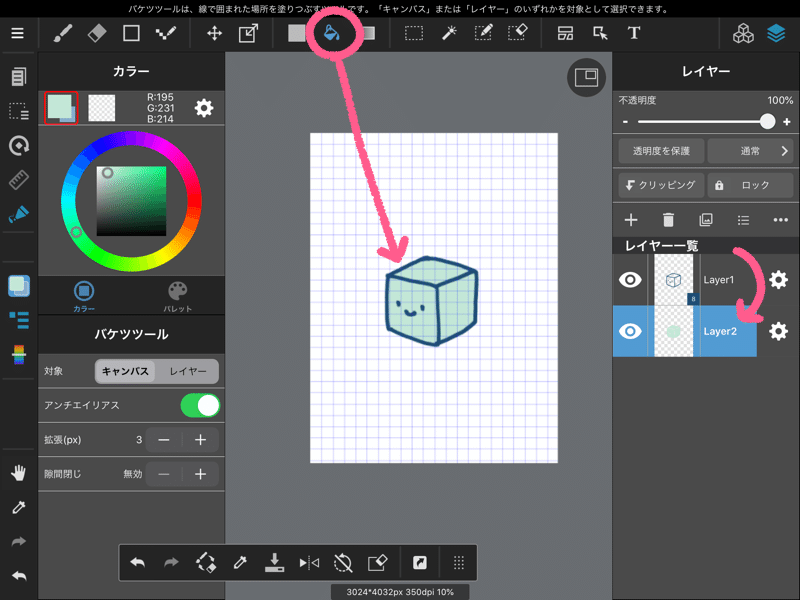This screenshot has width=800, height=600.
Task: Hide Layer2 using eye icon
Action: pos(630,331)
